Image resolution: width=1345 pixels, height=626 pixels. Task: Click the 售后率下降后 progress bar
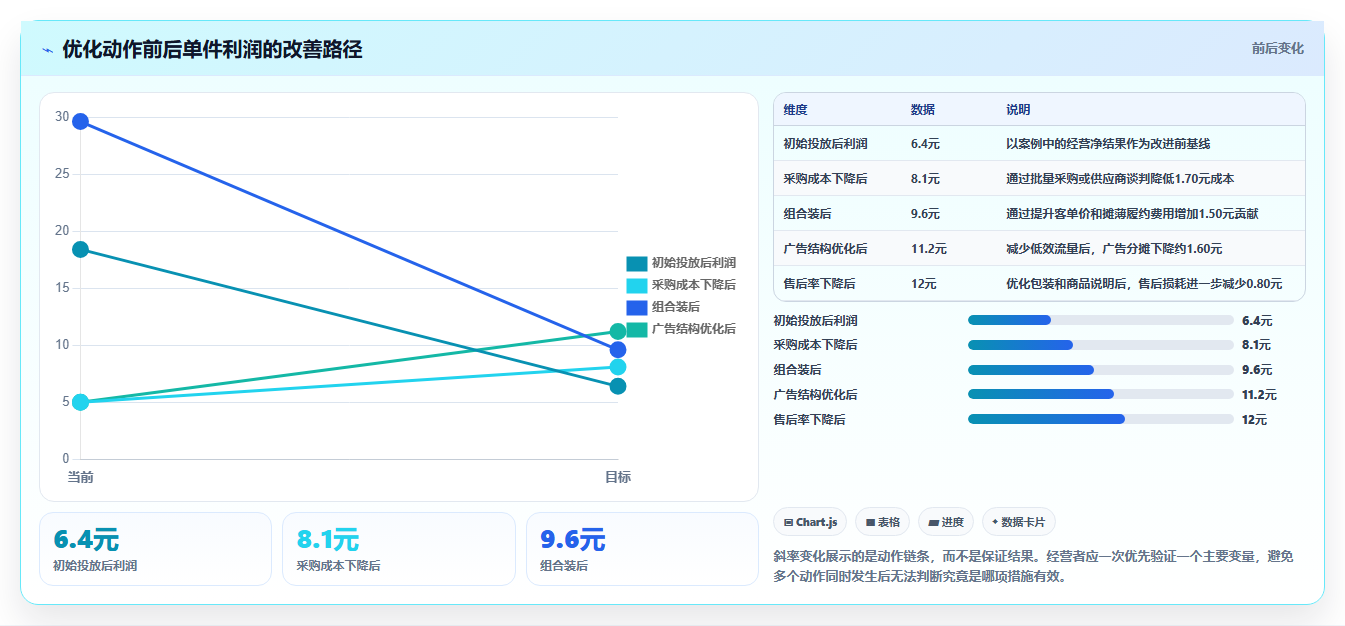(1100, 419)
